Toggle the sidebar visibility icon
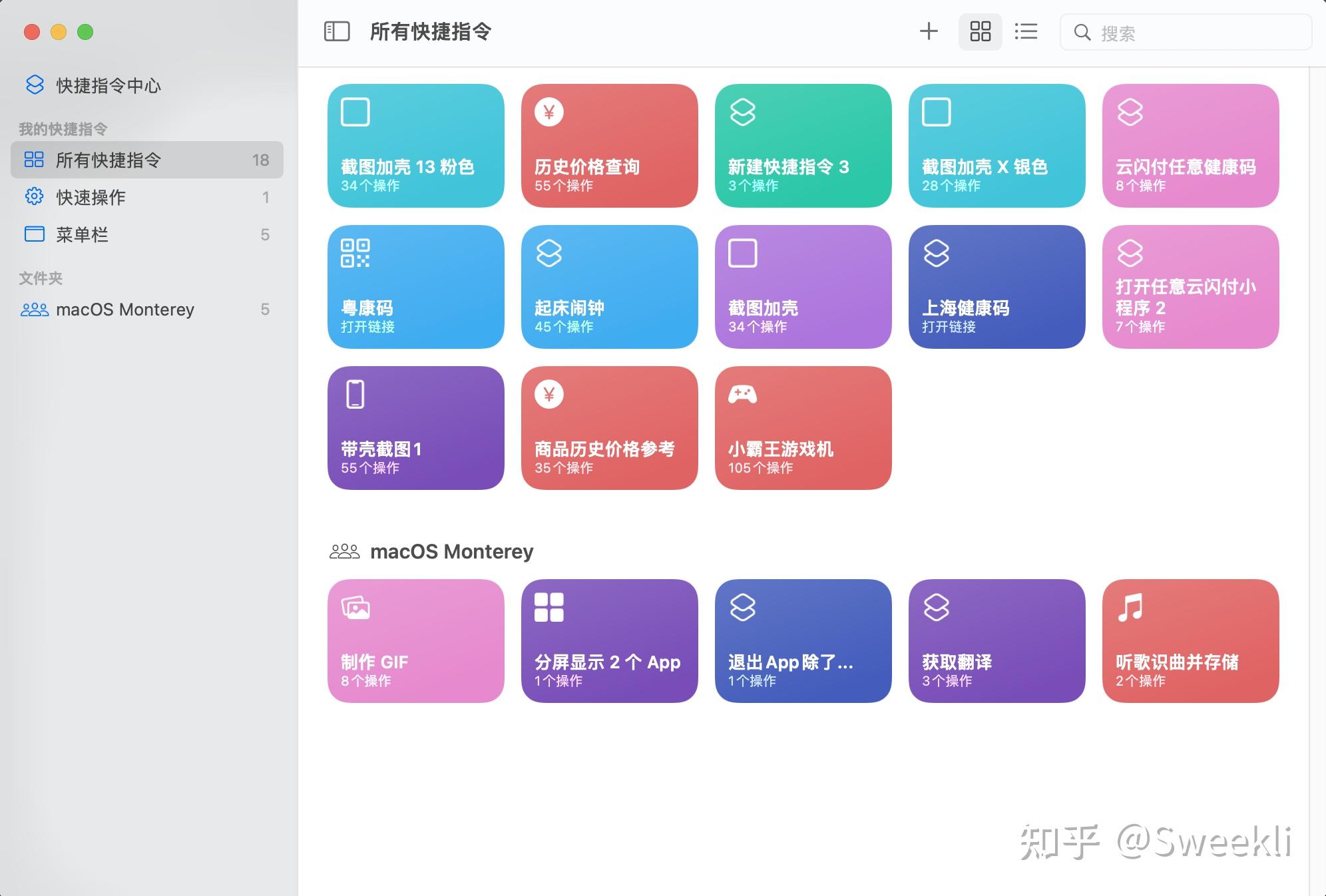 tap(336, 31)
